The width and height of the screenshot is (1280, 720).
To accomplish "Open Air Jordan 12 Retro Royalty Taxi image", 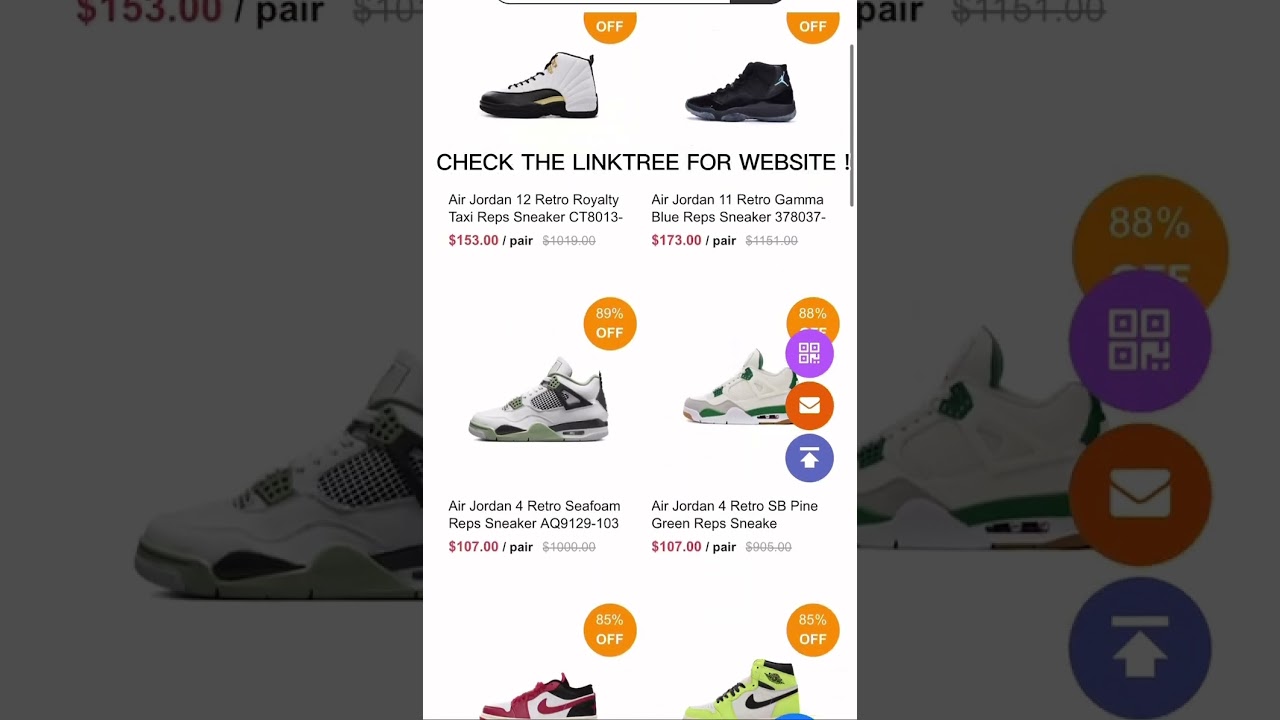I will click(x=539, y=85).
